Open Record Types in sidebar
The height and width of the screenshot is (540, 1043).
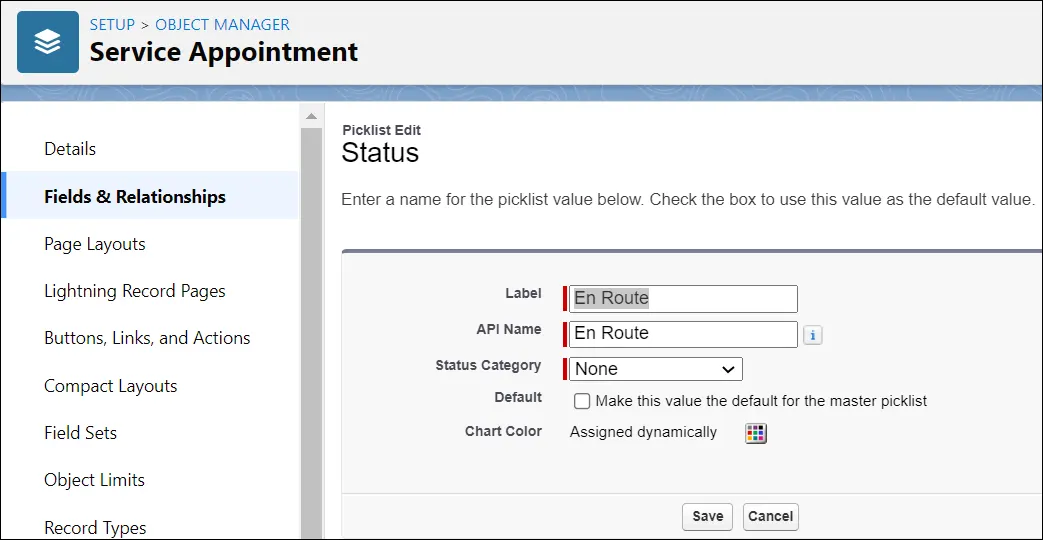click(x=95, y=528)
